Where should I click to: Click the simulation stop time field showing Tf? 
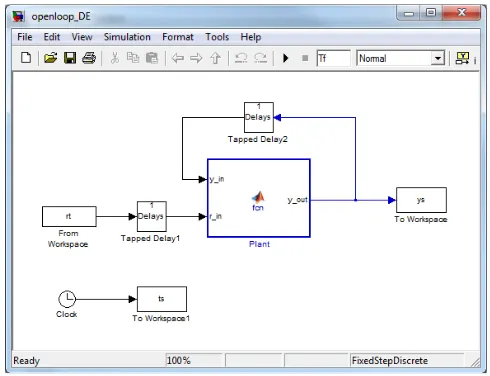(334, 58)
